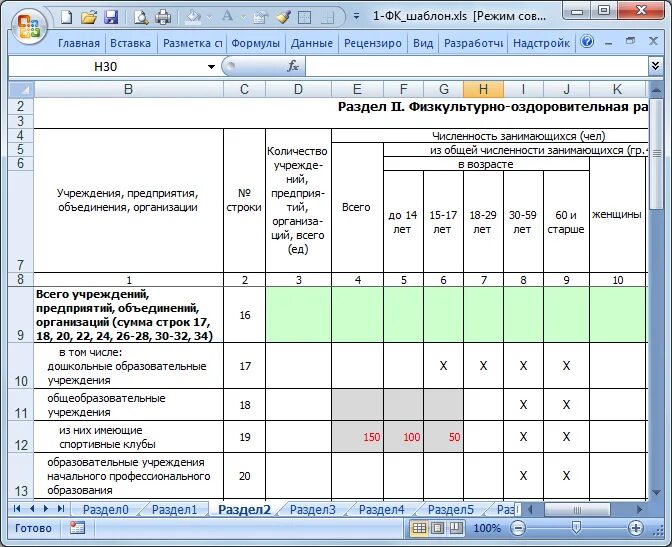672x547 pixels.
Task: Go to last sheet tab arrow
Action: pyautogui.click(x=61, y=509)
